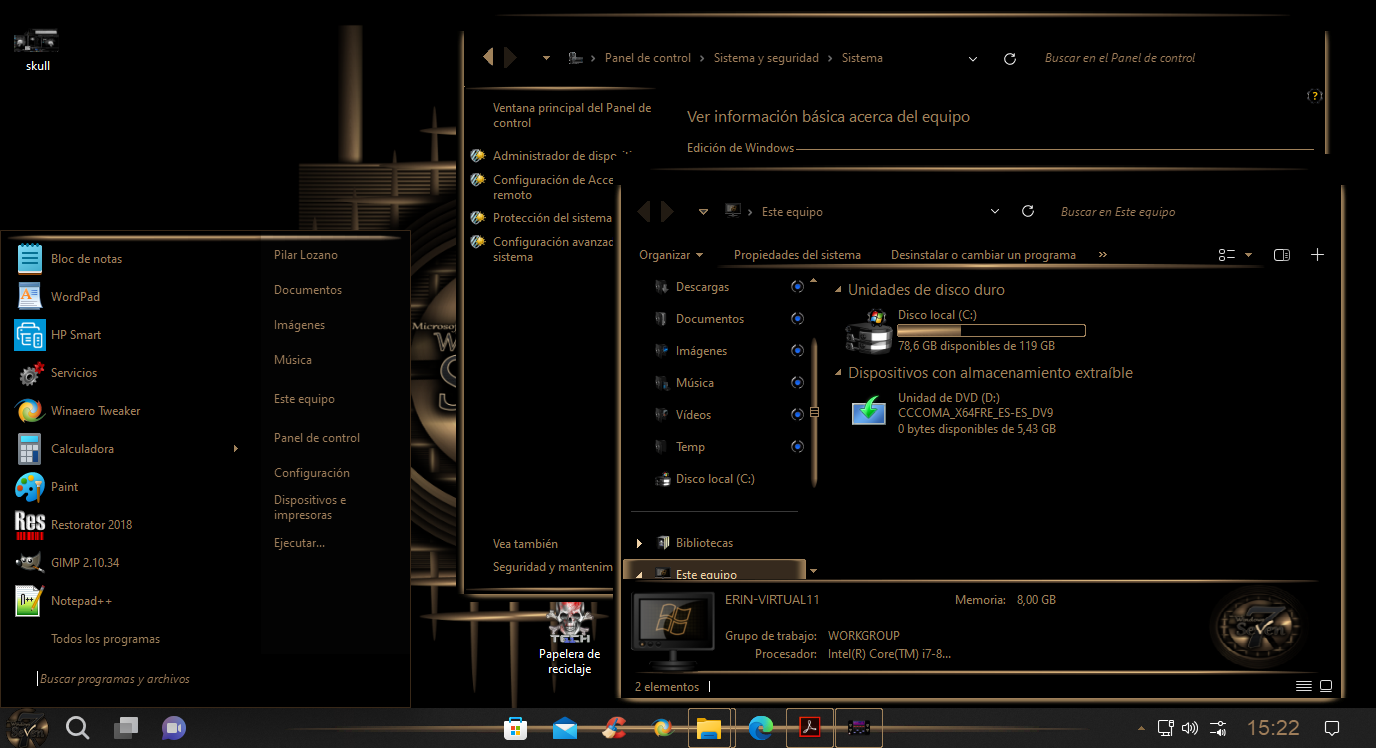1376x748 pixels.
Task: Collapse the Unidades de disco duro section
Action: [838, 289]
